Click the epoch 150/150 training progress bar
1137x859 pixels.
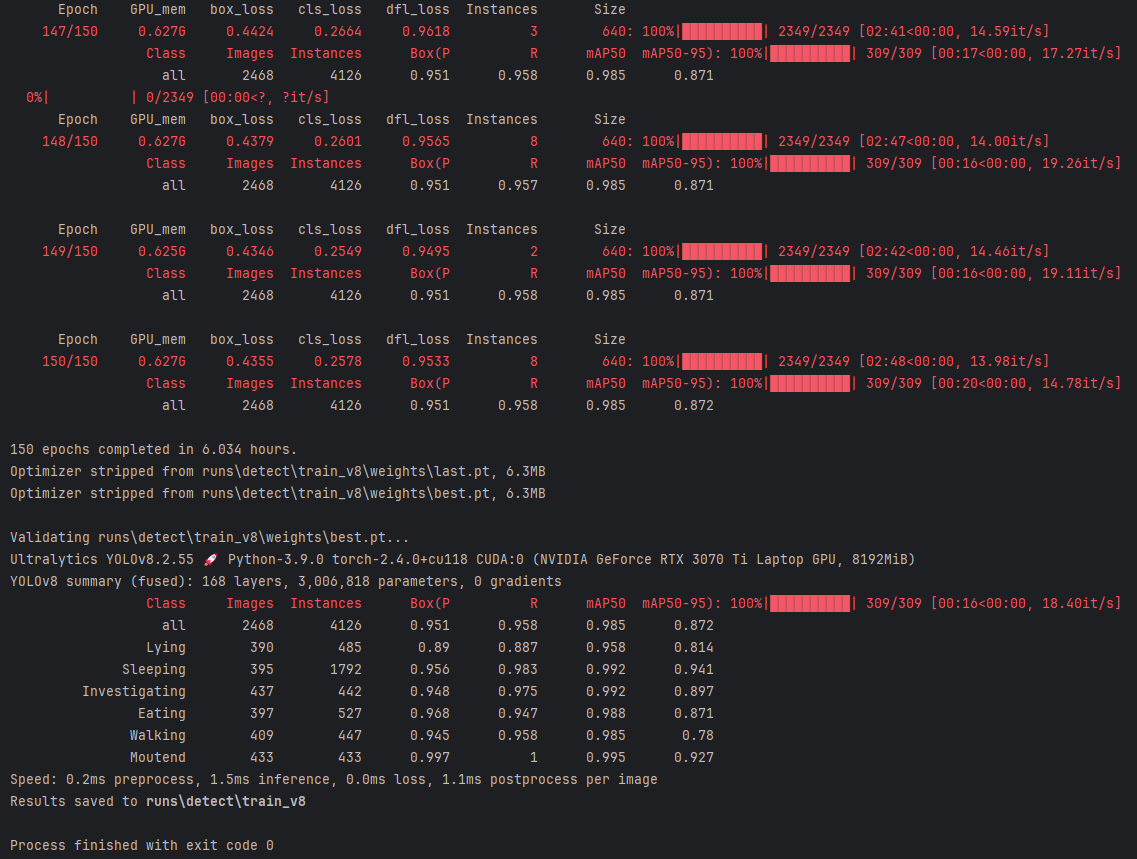point(722,361)
